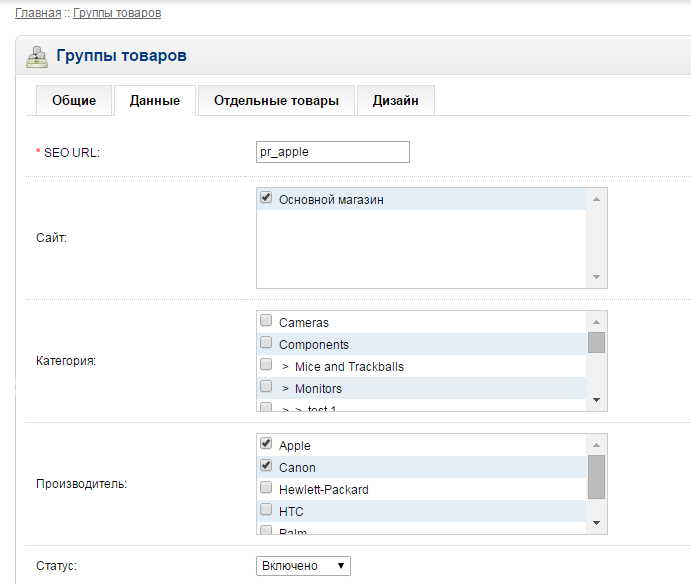Click the SEO URL input field
This screenshot has width=691, height=584.
pos(333,151)
